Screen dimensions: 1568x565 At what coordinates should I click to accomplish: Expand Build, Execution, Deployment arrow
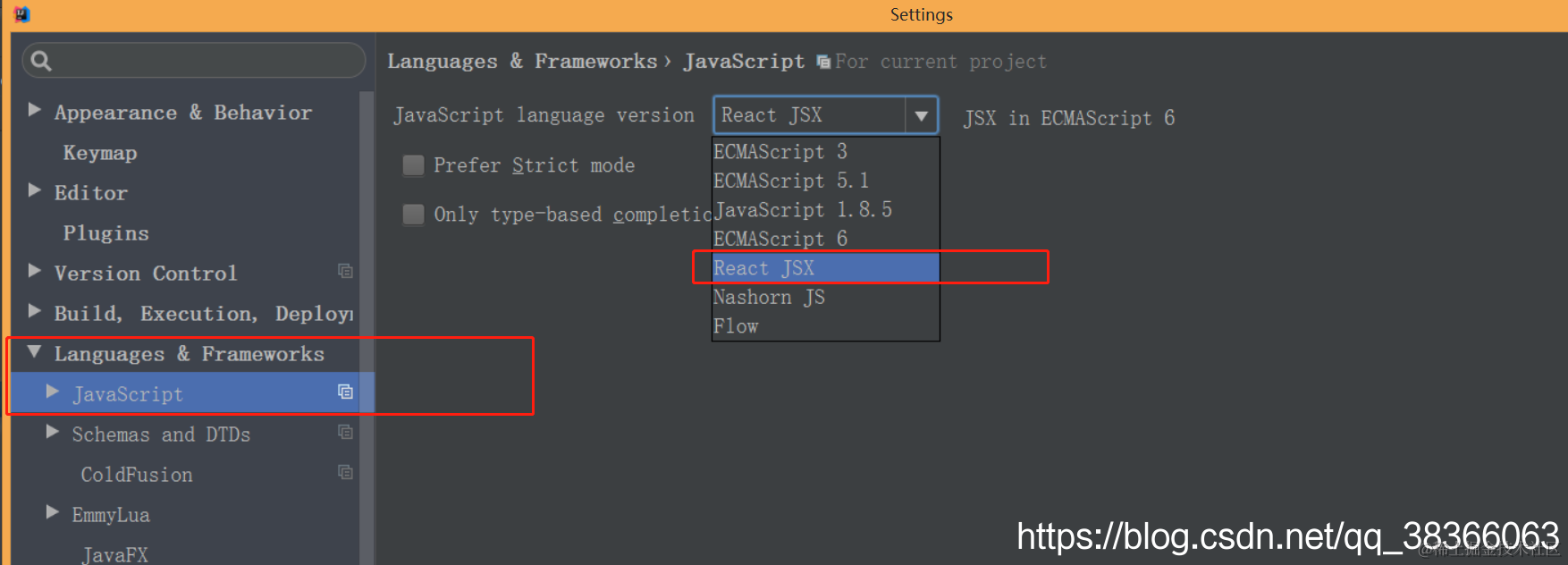click(35, 311)
